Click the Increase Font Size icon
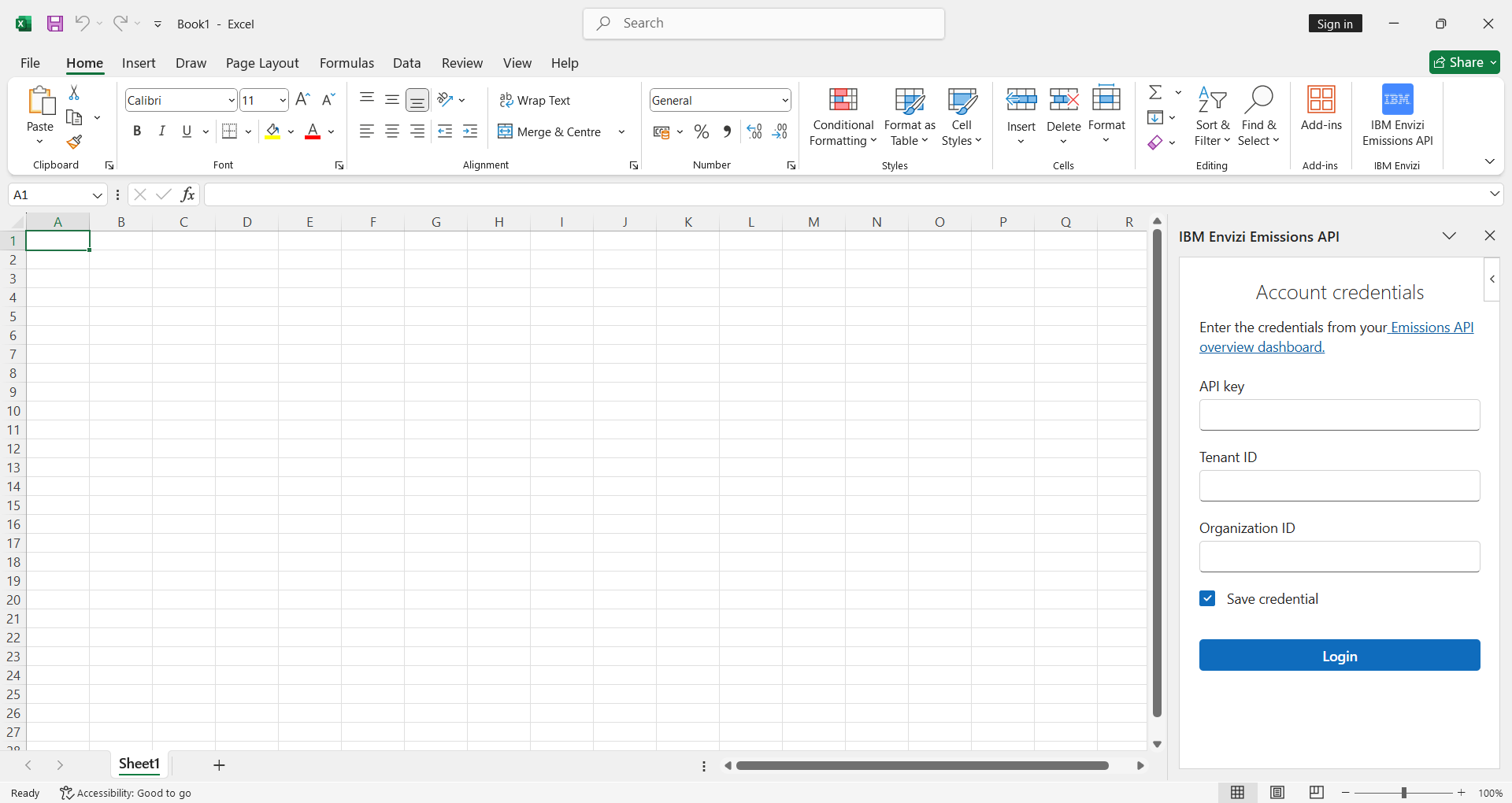This screenshot has height=803, width=1512. point(302,99)
